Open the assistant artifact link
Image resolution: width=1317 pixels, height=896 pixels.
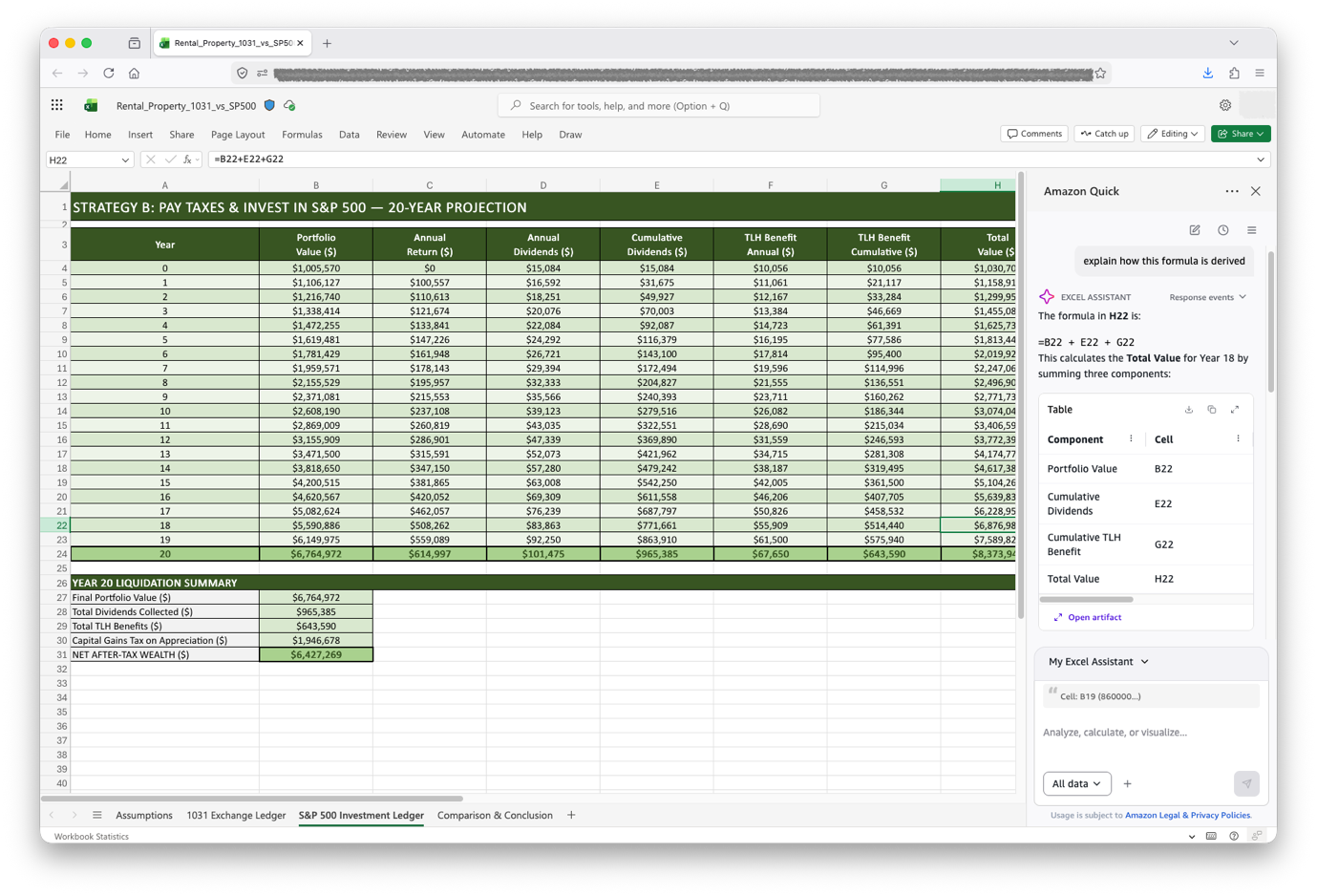click(x=1088, y=617)
